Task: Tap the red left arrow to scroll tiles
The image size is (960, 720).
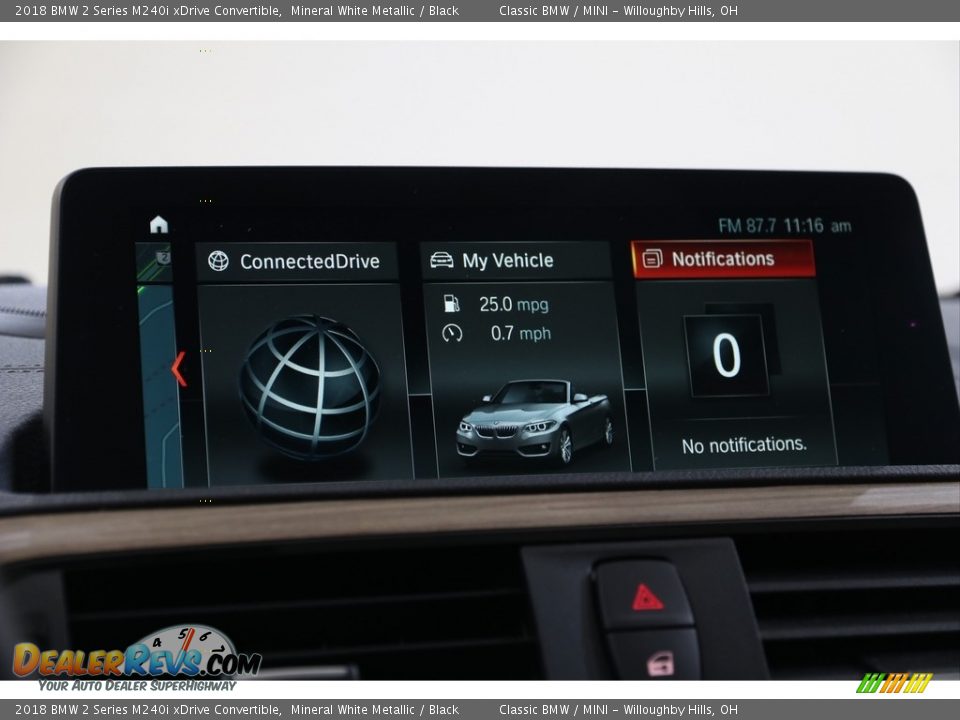Action: pyautogui.click(x=179, y=368)
